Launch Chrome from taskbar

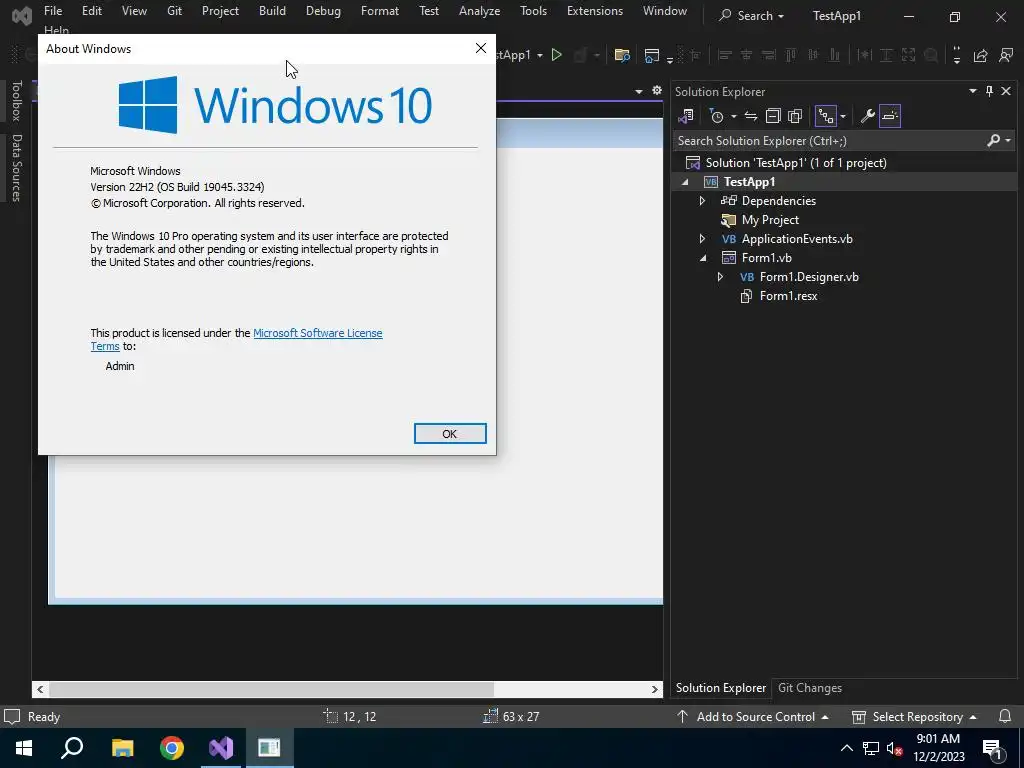click(172, 748)
